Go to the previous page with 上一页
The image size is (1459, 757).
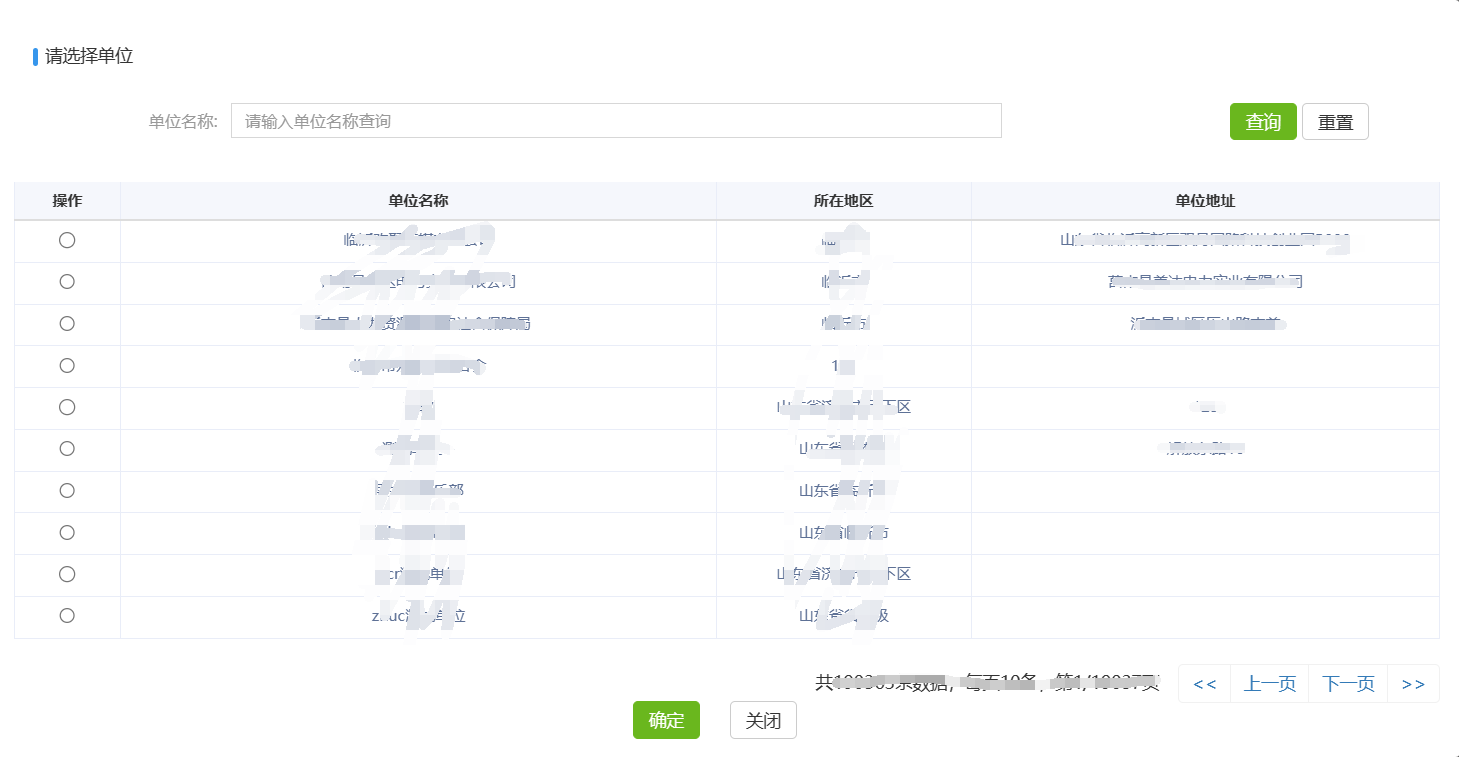(1270, 684)
